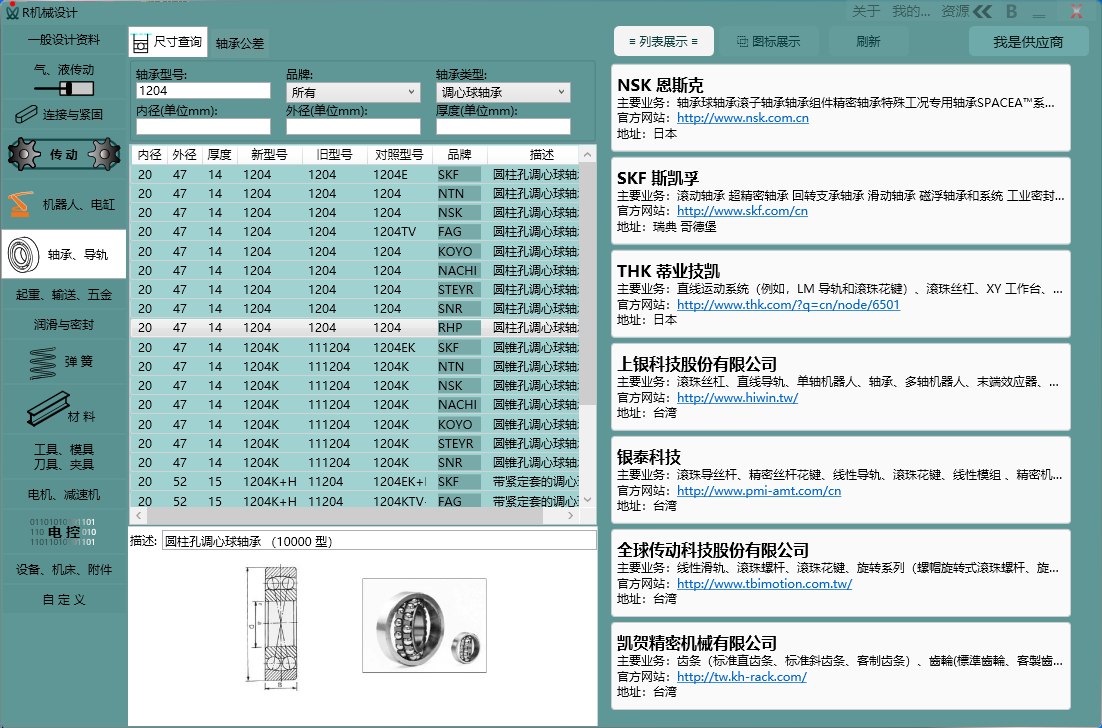The width and height of the screenshot is (1102, 728).
Task: Click the table scroll-down arrow
Action: (588, 499)
